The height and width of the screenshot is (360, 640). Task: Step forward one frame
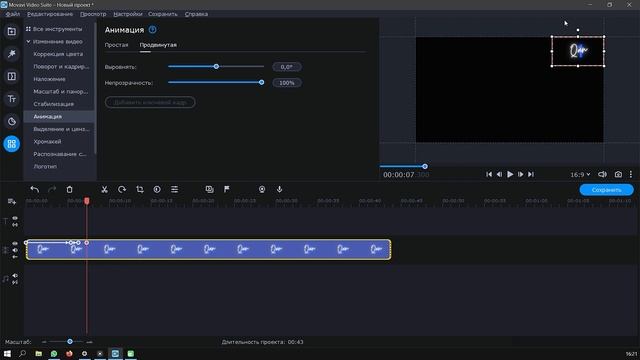coord(520,174)
